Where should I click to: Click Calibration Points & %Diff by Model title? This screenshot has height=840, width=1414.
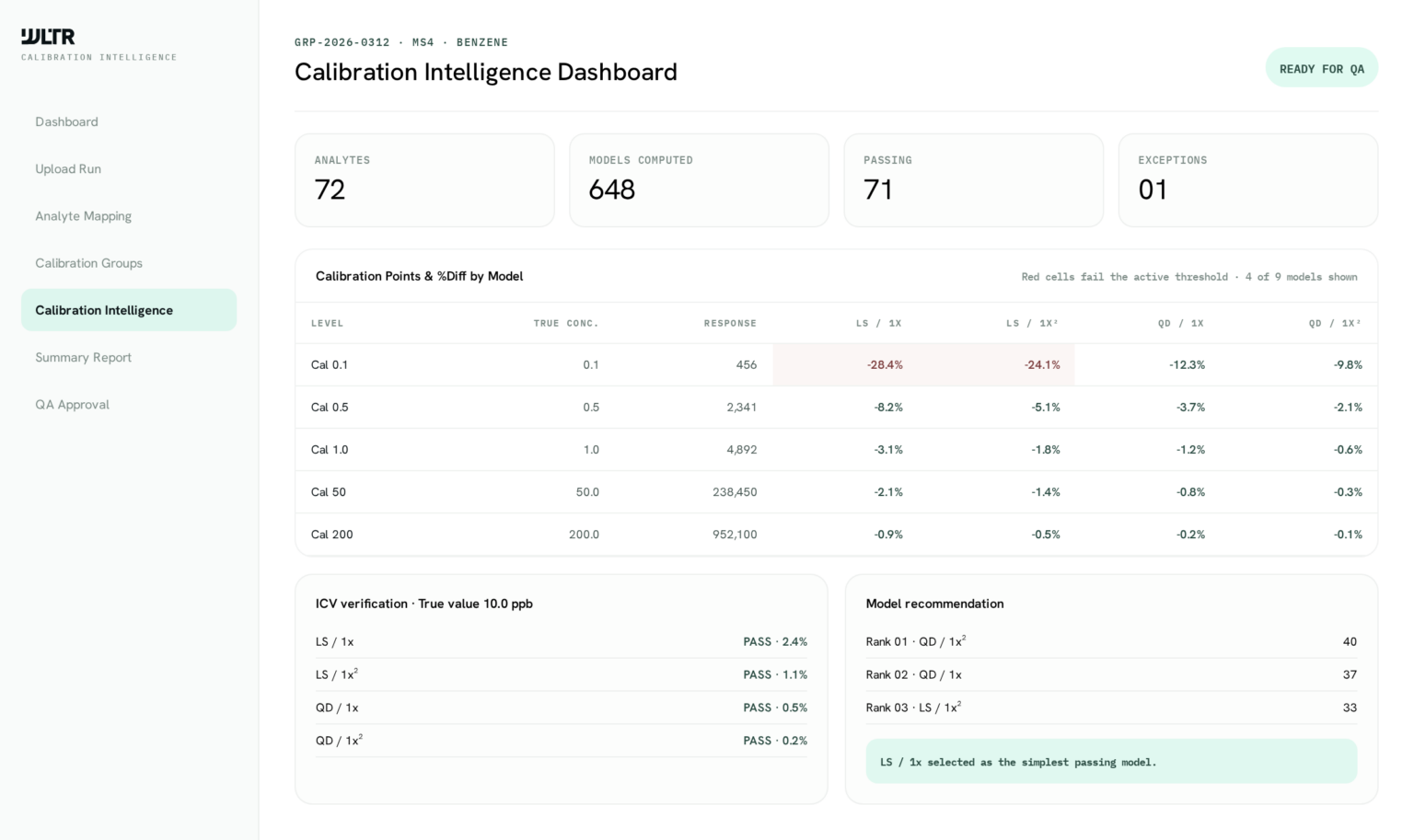pyautogui.click(x=419, y=276)
